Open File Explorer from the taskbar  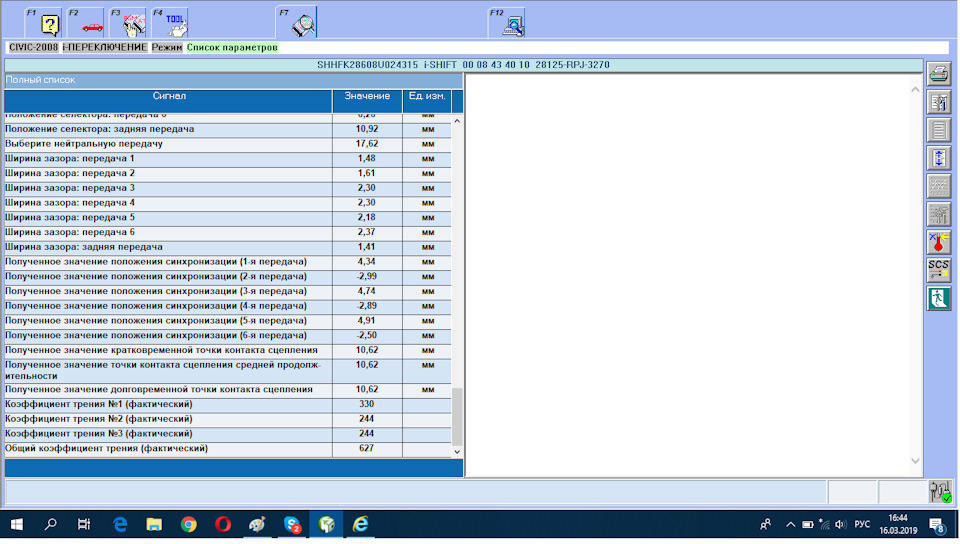[154, 524]
